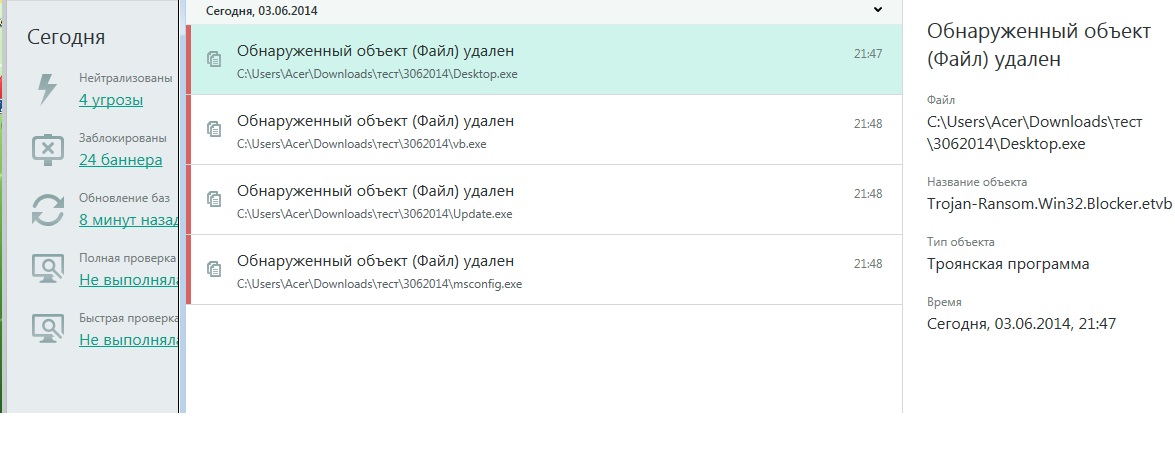
Task: Click the database update refresh arrows icon
Action: click(47, 209)
